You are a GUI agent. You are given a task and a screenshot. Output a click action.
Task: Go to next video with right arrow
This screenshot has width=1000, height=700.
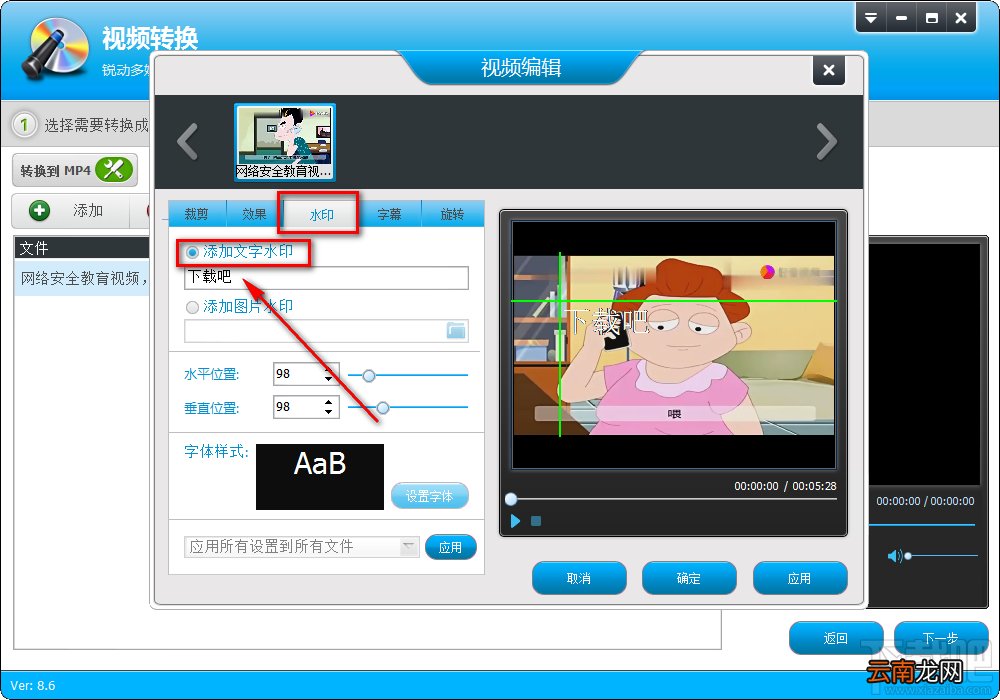[x=827, y=142]
